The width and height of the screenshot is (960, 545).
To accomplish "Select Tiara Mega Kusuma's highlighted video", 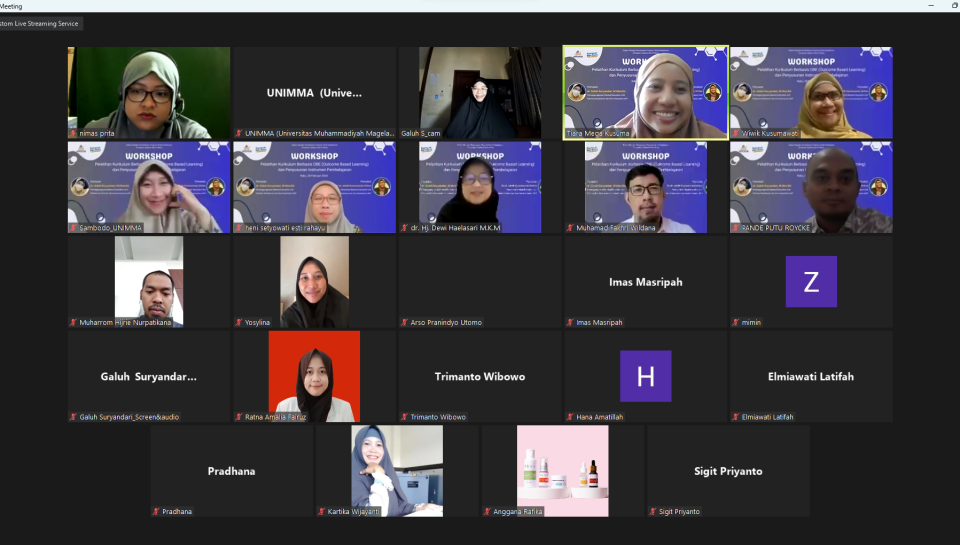I will click(645, 93).
